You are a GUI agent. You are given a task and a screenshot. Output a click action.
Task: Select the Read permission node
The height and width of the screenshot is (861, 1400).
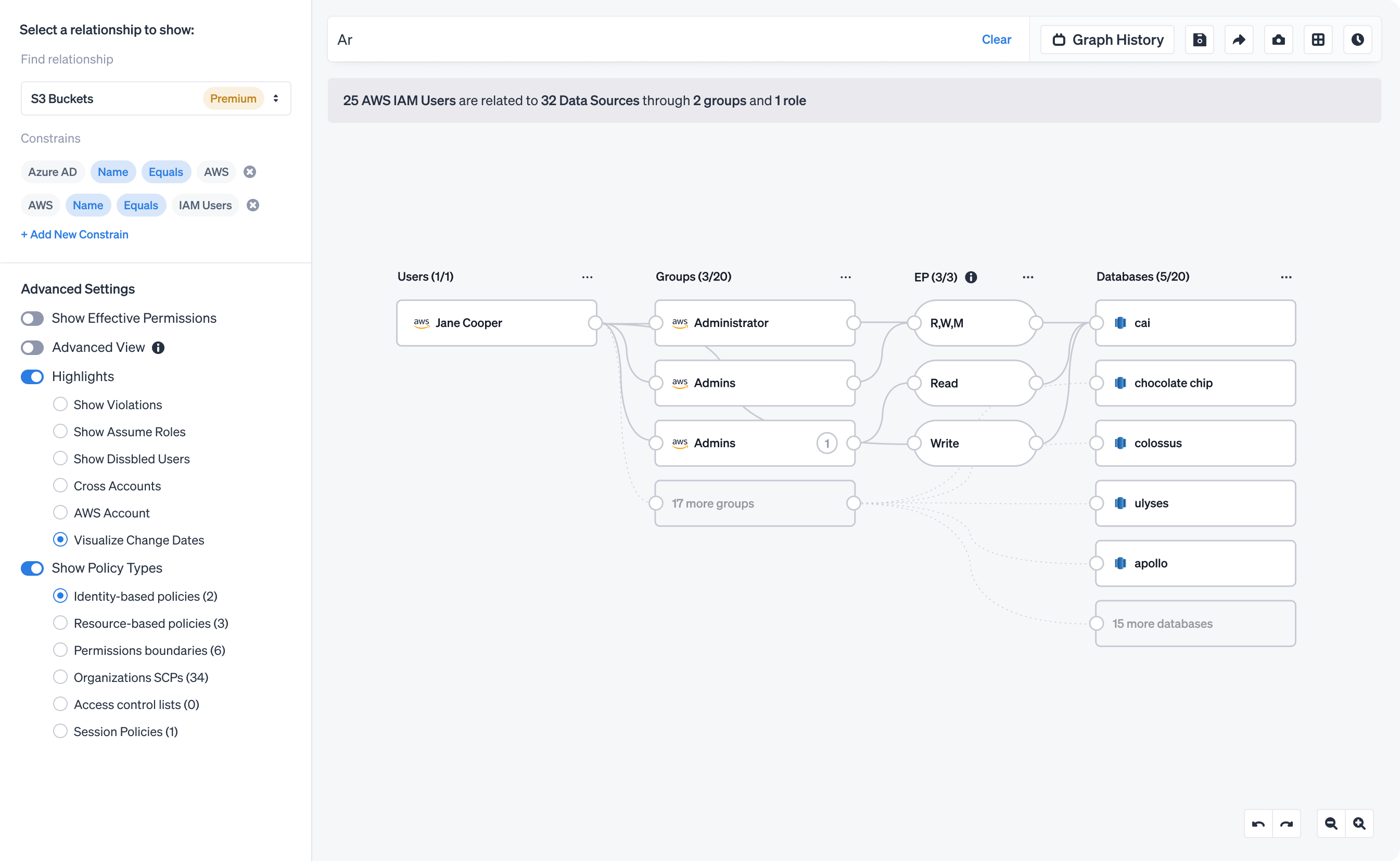975,383
